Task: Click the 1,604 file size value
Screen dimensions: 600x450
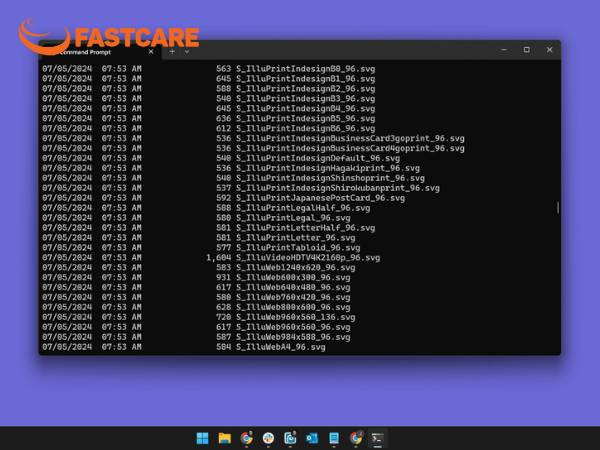Action: click(218, 258)
